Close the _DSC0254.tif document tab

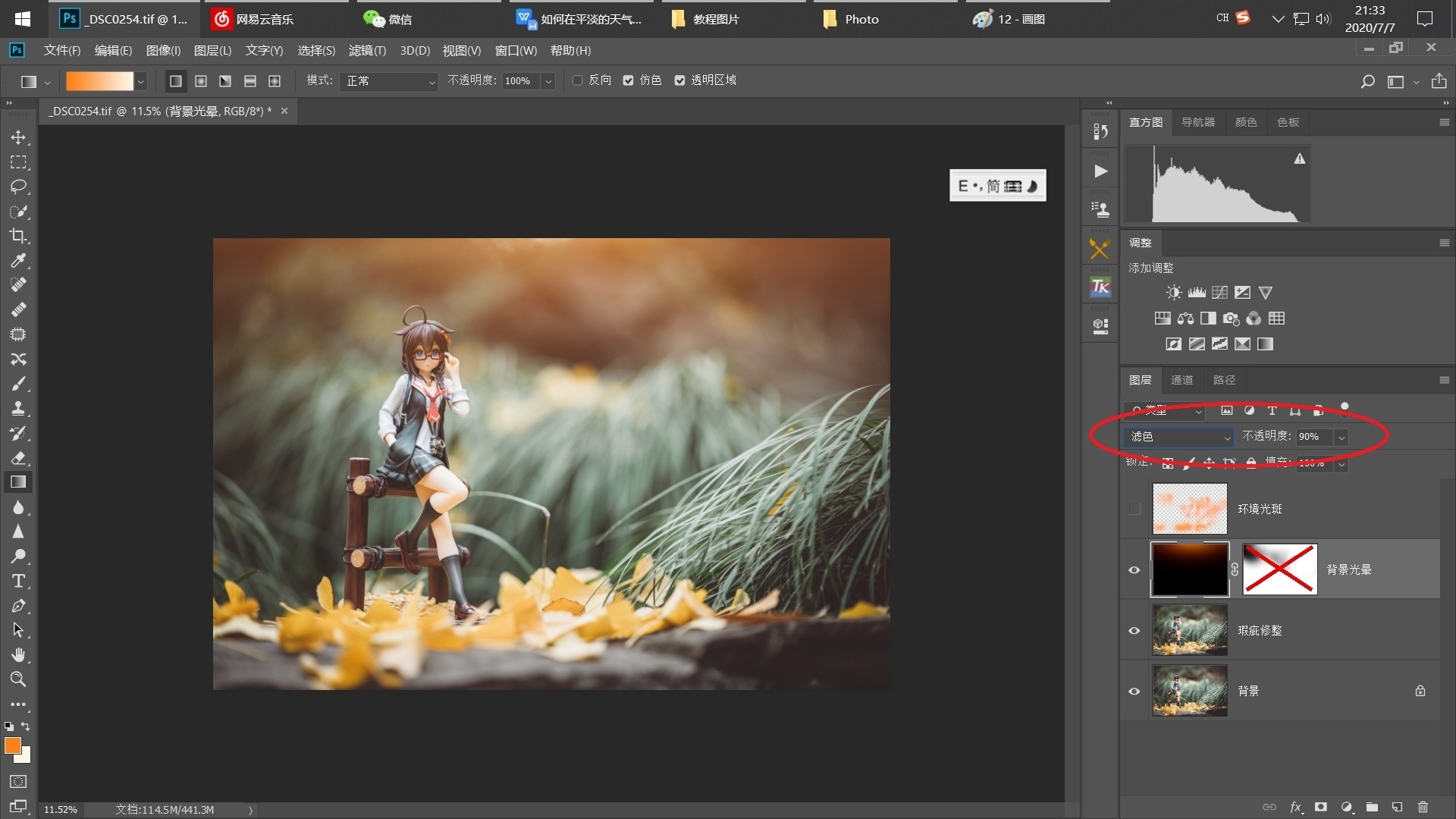[284, 111]
